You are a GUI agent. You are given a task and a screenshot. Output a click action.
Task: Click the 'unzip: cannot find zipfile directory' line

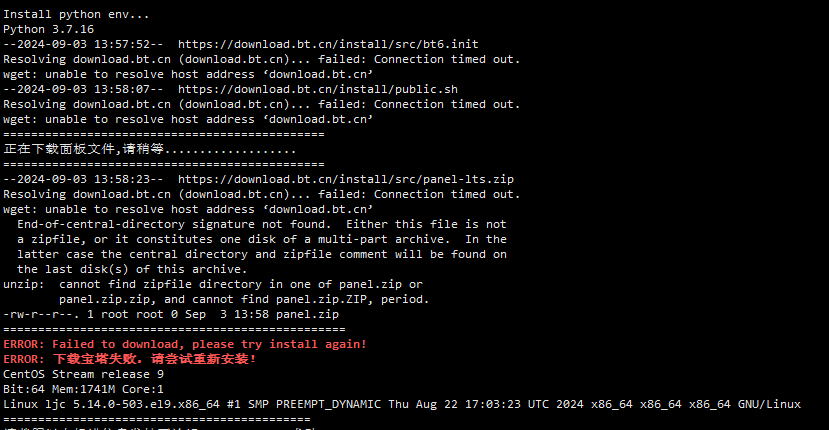point(213,285)
